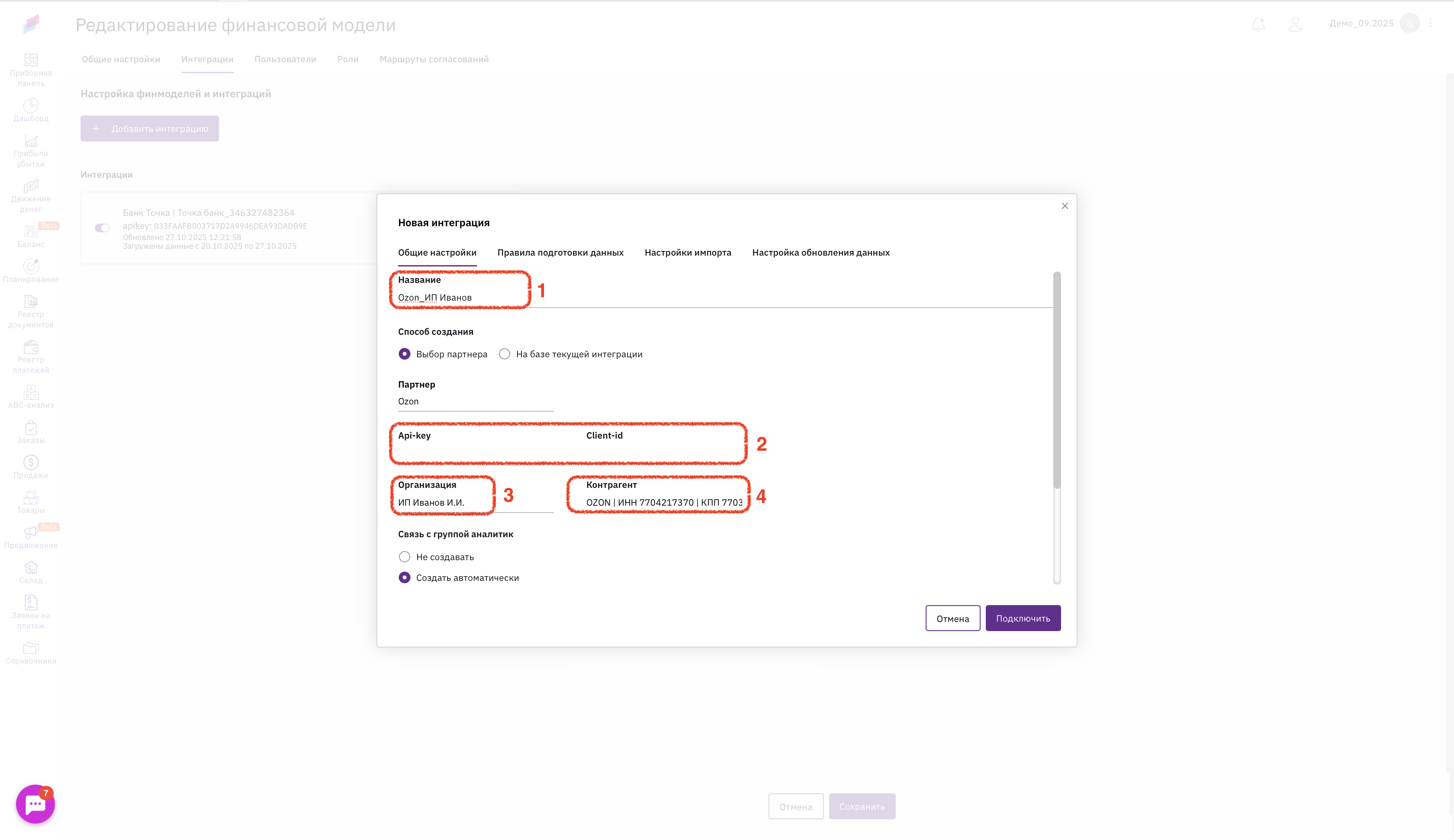Screen dimensions: 1454x840
Task: Click the notifications bell icon
Action: [x=1258, y=24]
